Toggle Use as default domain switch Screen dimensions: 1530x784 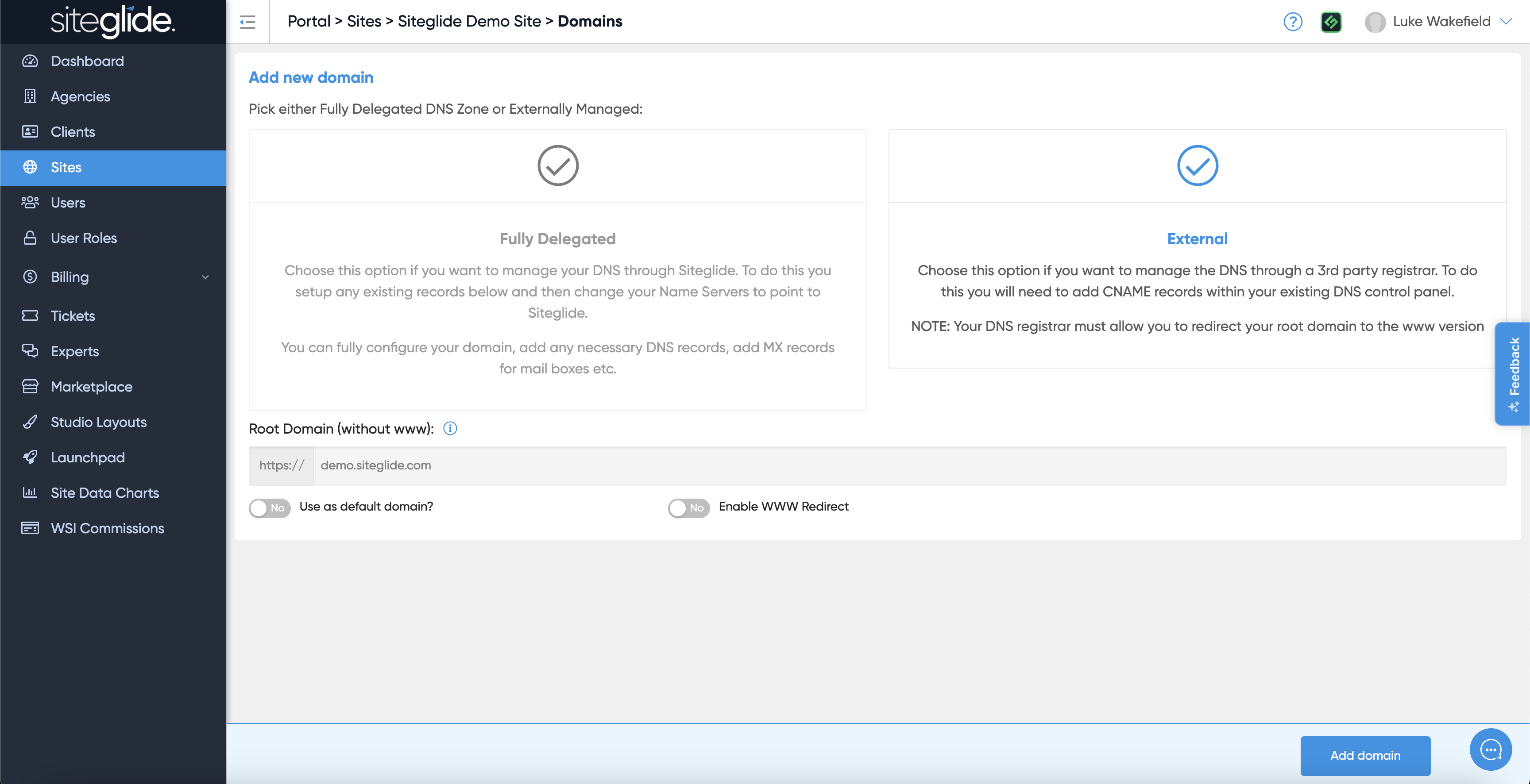pos(270,507)
